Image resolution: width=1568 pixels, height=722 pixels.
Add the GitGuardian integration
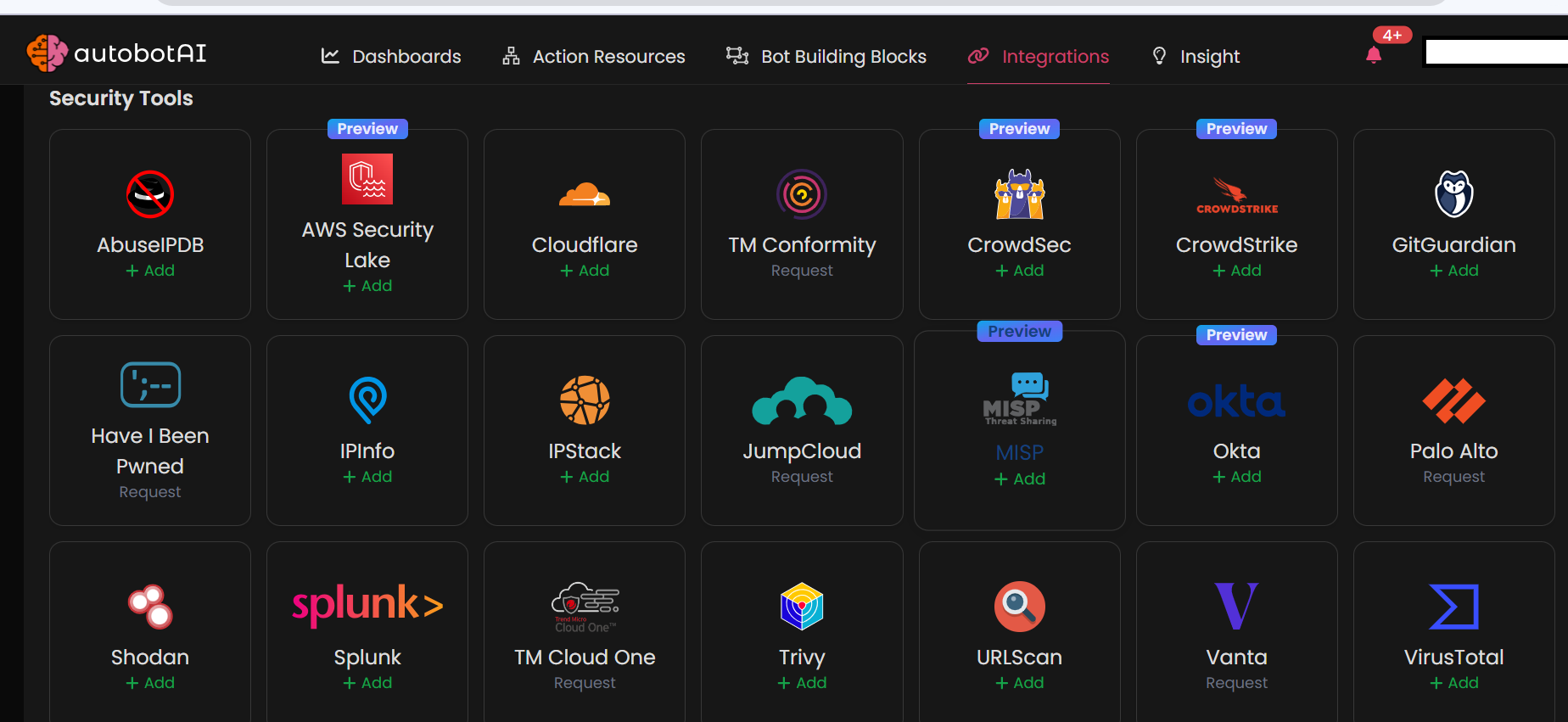[1454, 271]
